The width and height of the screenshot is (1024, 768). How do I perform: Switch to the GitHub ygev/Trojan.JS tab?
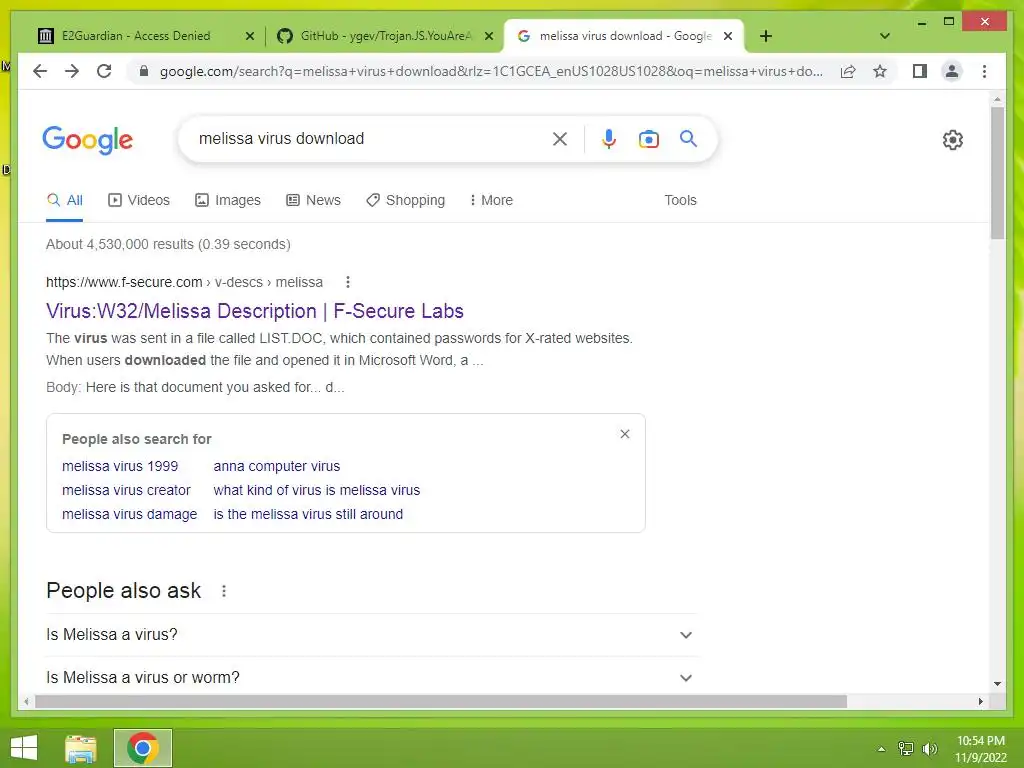(385, 36)
